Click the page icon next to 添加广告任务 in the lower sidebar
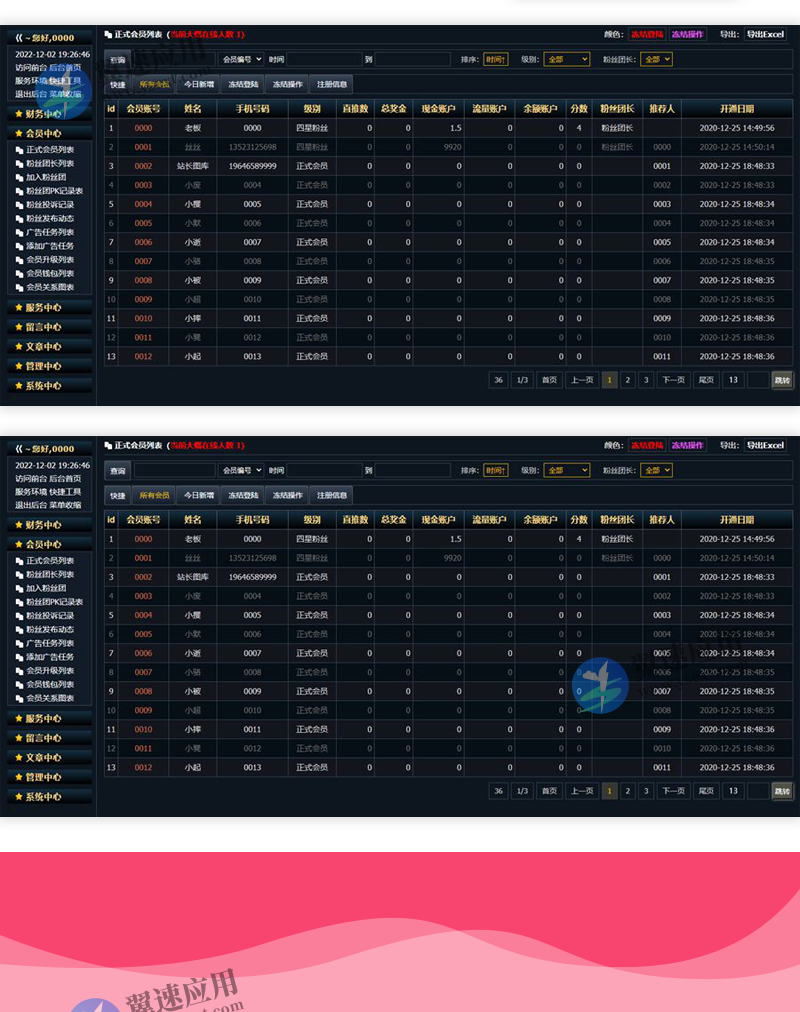This screenshot has width=800, height=1012. 20,657
